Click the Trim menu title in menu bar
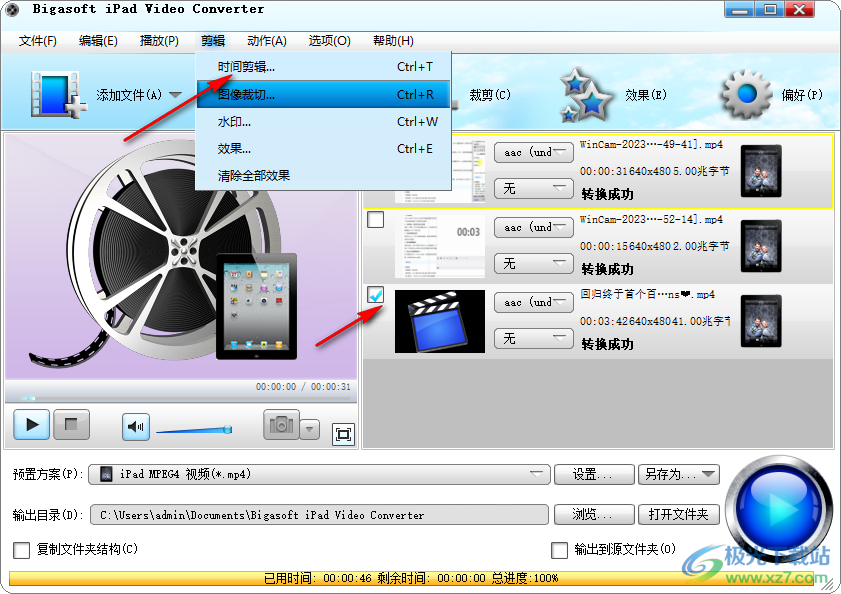841x594 pixels. (x=213, y=41)
